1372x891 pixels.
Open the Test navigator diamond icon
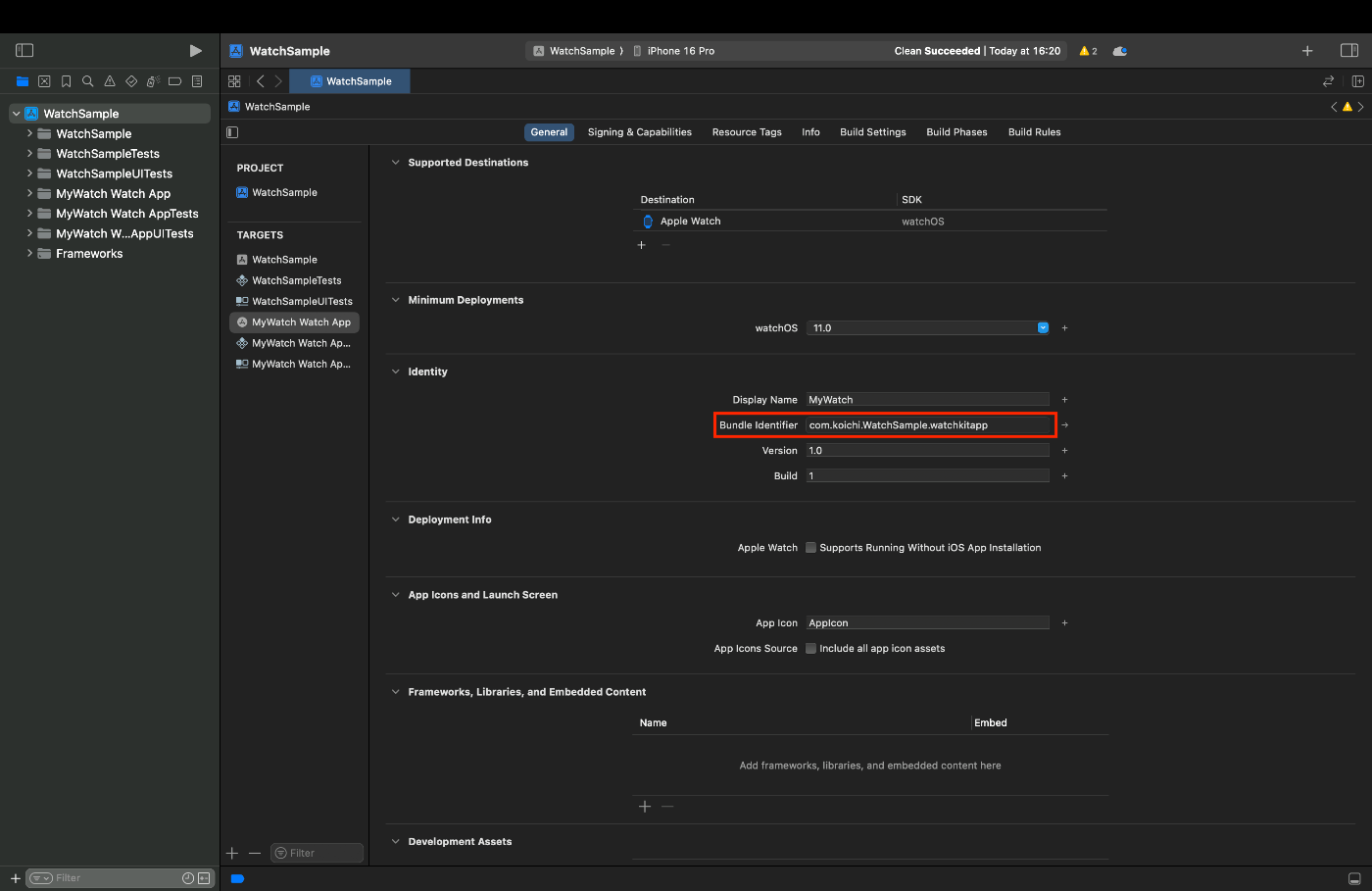[x=131, y=81]
